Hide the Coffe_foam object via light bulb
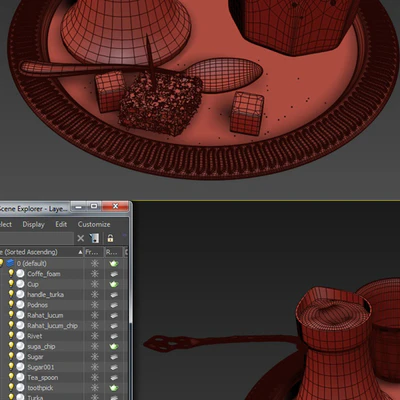Image resolution: width=400 pixels, height=400 pixels. (11, 273)
